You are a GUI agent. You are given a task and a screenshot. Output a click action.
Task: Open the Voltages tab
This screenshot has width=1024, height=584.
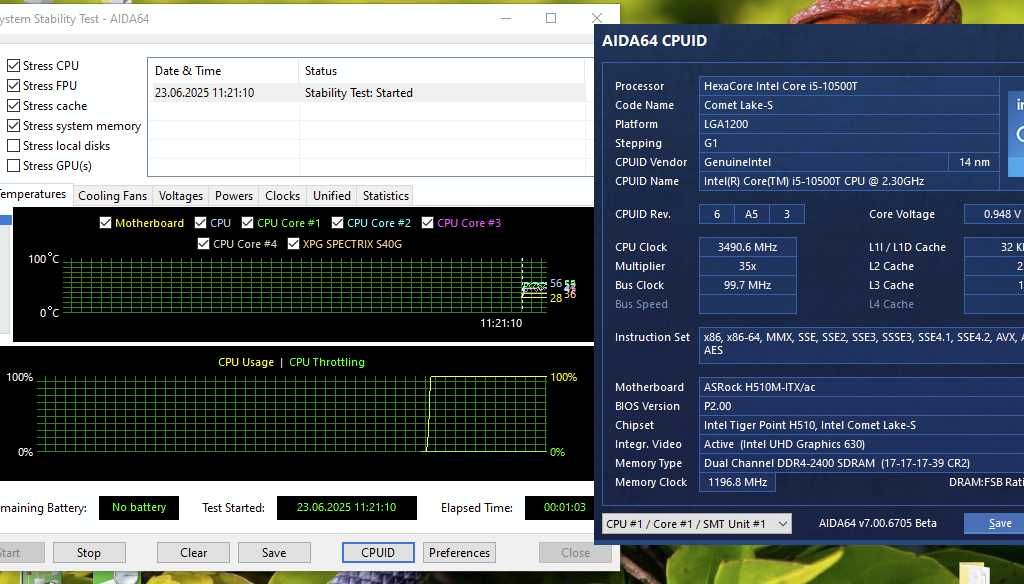pos(181,196)
